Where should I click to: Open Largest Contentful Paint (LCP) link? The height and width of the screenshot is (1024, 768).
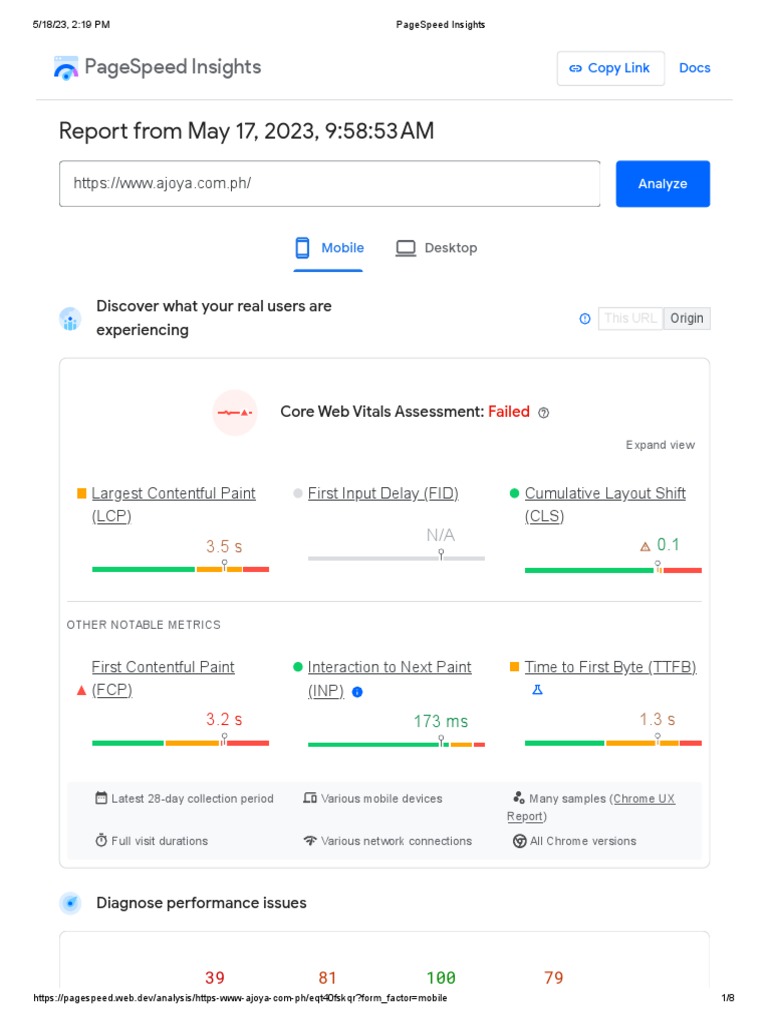point(173,494)
